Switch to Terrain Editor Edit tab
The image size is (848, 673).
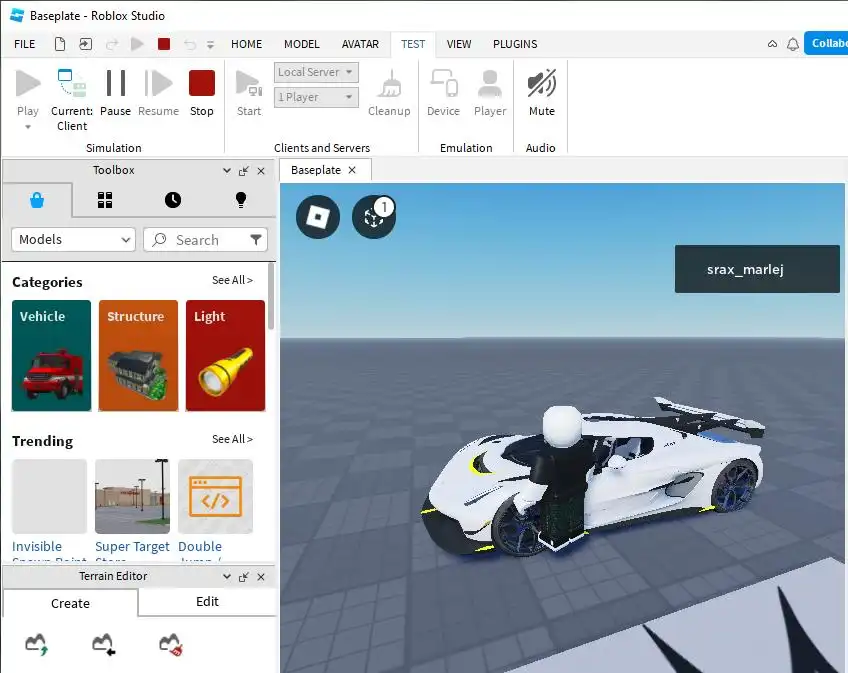[x=207, y=602]
